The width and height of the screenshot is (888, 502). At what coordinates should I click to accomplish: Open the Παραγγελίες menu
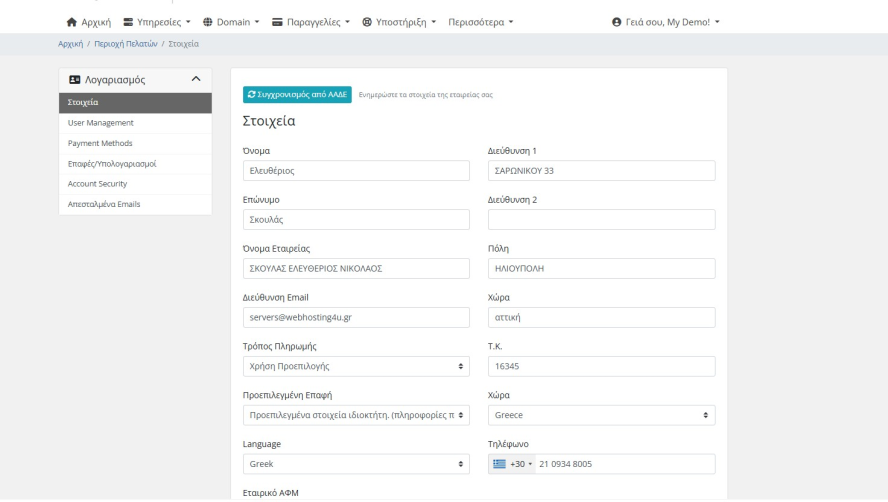[311, 22]
